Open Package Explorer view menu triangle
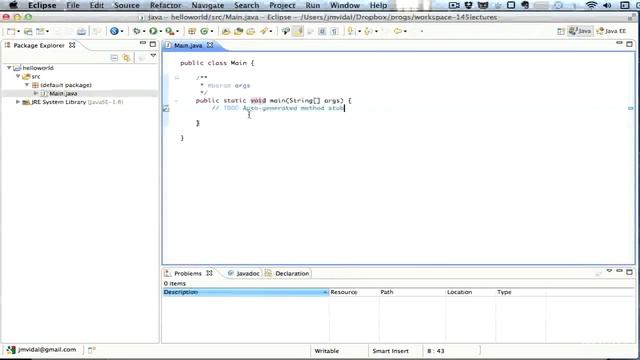This screenshot has height=360, width=640. [x=153, y=56]
